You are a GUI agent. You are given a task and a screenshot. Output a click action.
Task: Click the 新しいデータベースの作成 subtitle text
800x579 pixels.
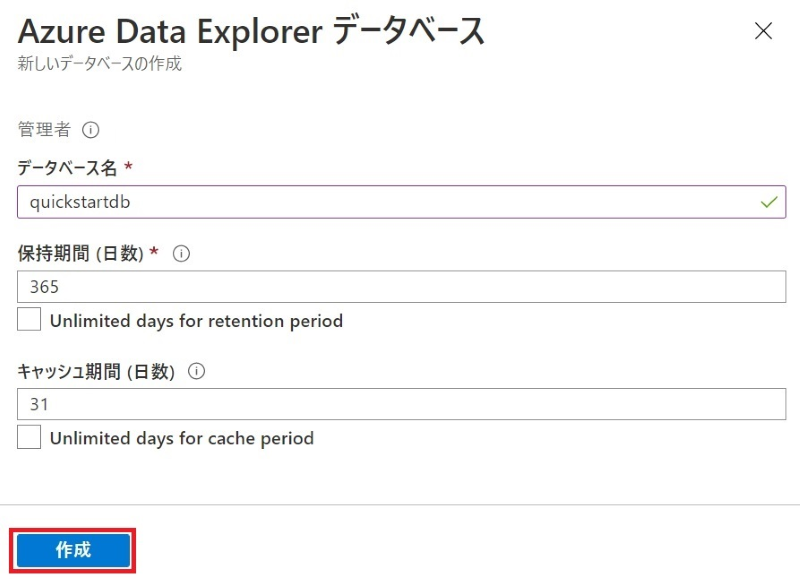tap(99, 65)
